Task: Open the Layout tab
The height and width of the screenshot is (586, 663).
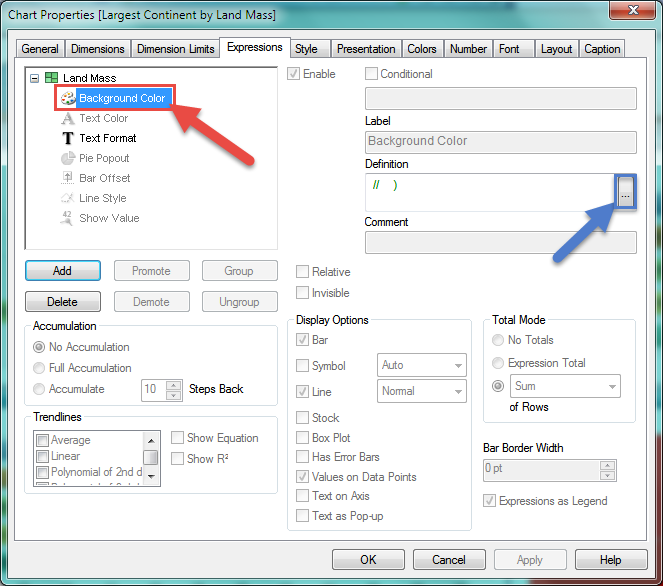Action: point(556,49)
